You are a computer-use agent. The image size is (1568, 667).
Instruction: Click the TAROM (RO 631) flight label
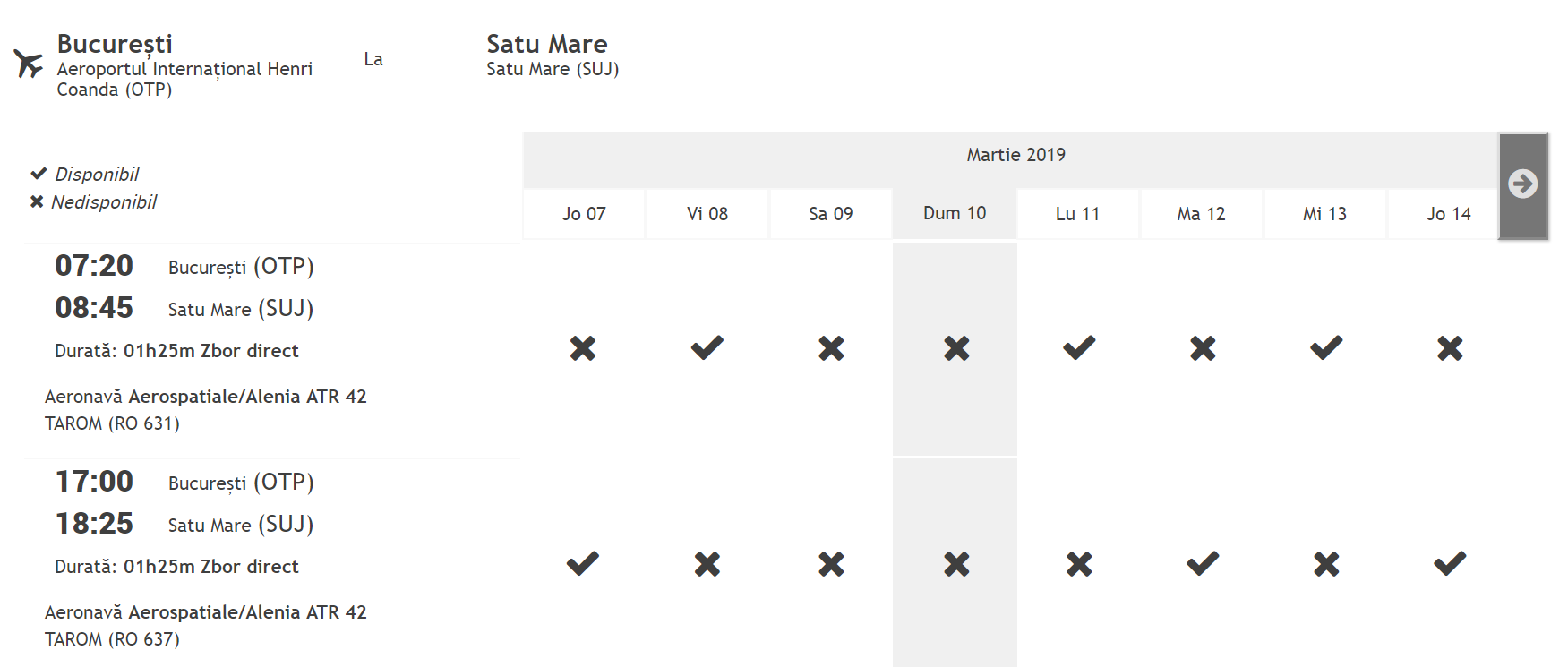coord(112,423)
